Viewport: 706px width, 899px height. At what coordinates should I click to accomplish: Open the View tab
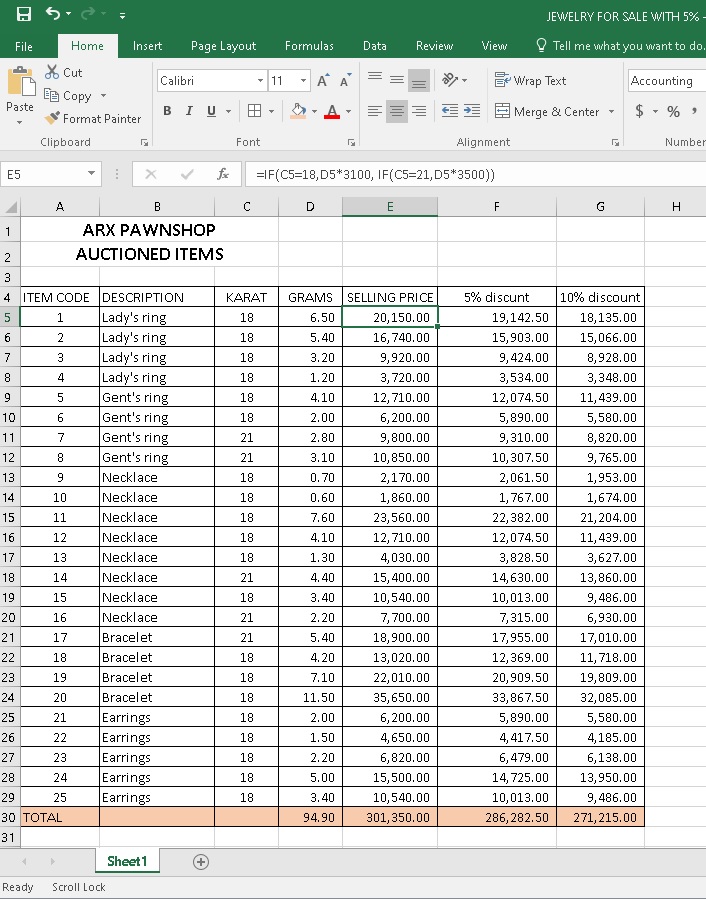(x=494, y=46)
